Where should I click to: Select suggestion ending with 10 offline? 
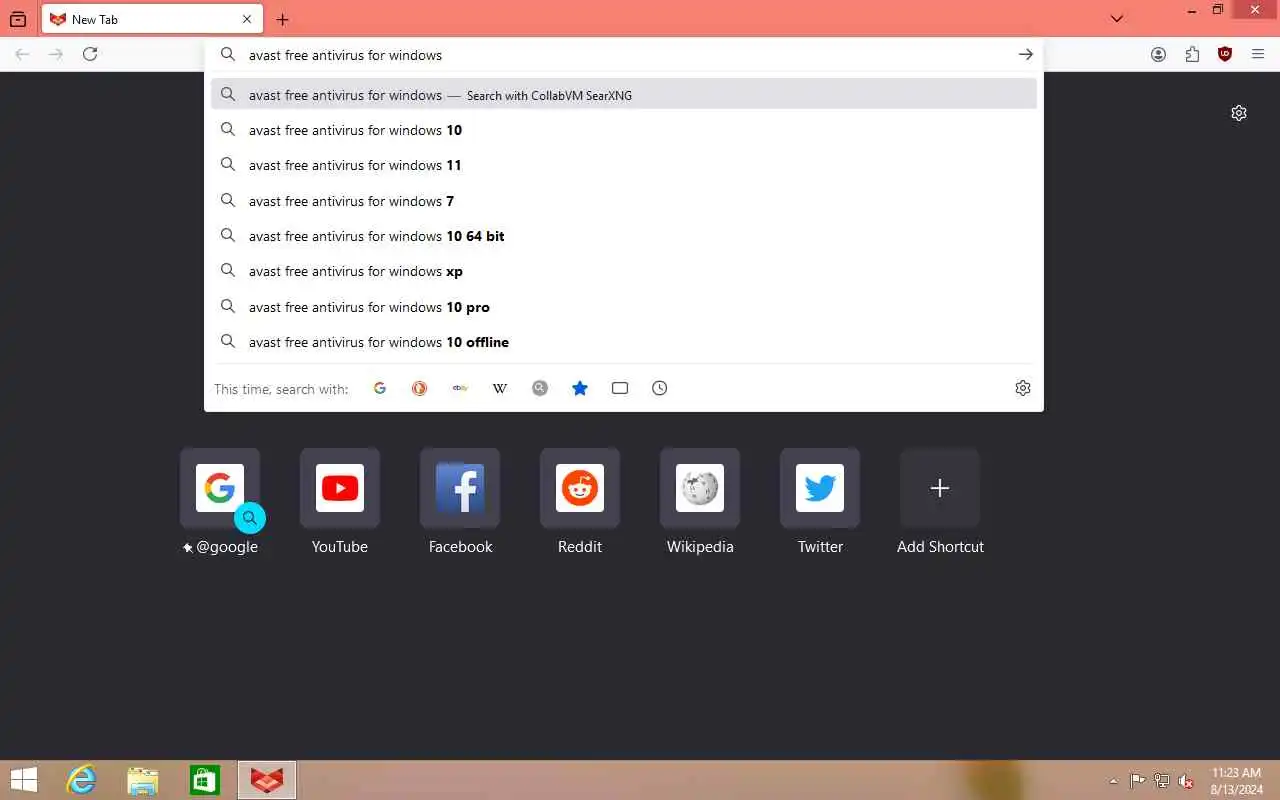point(624,342)
